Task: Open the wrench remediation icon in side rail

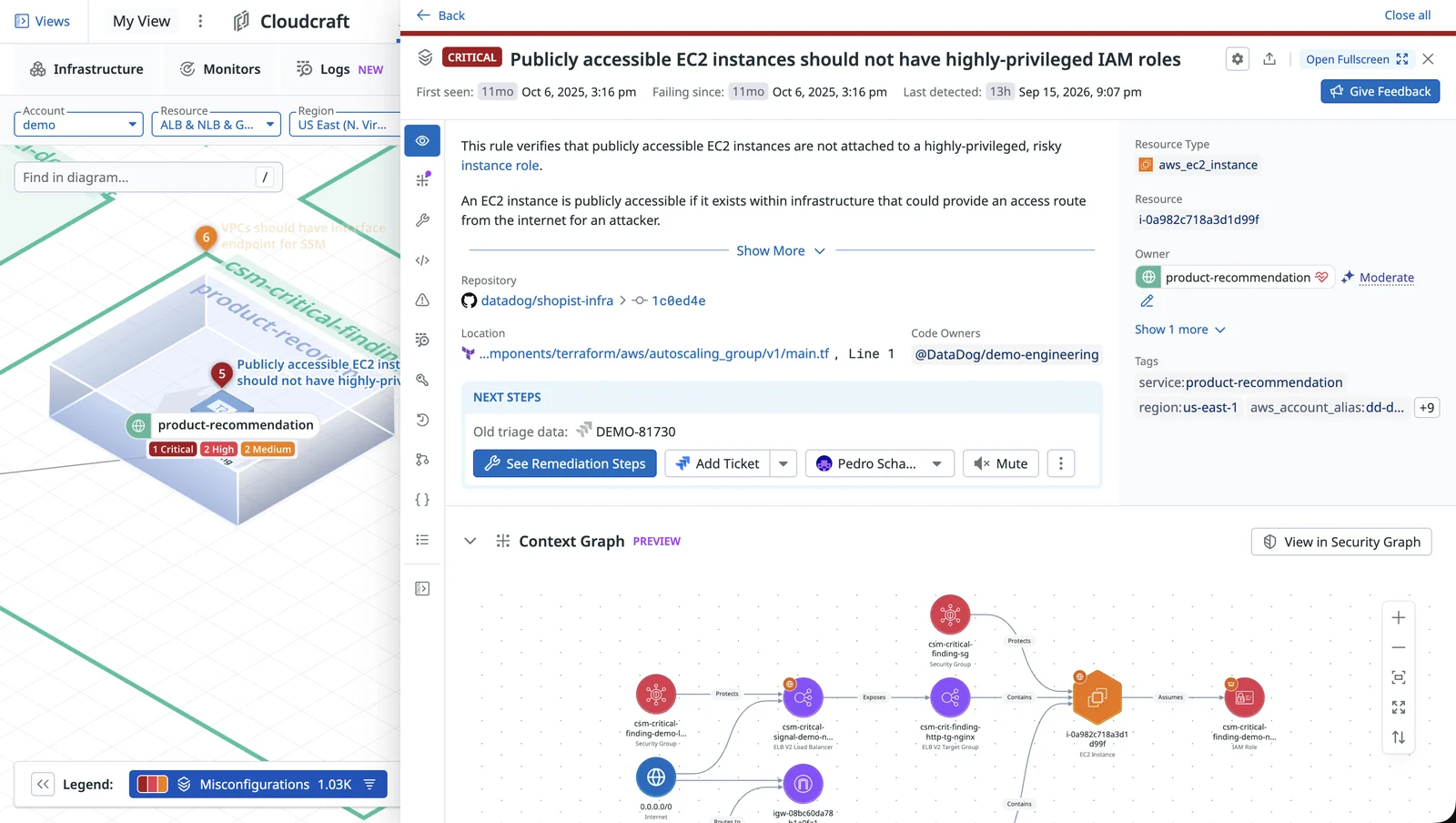Action: click(x=422, y=220)
